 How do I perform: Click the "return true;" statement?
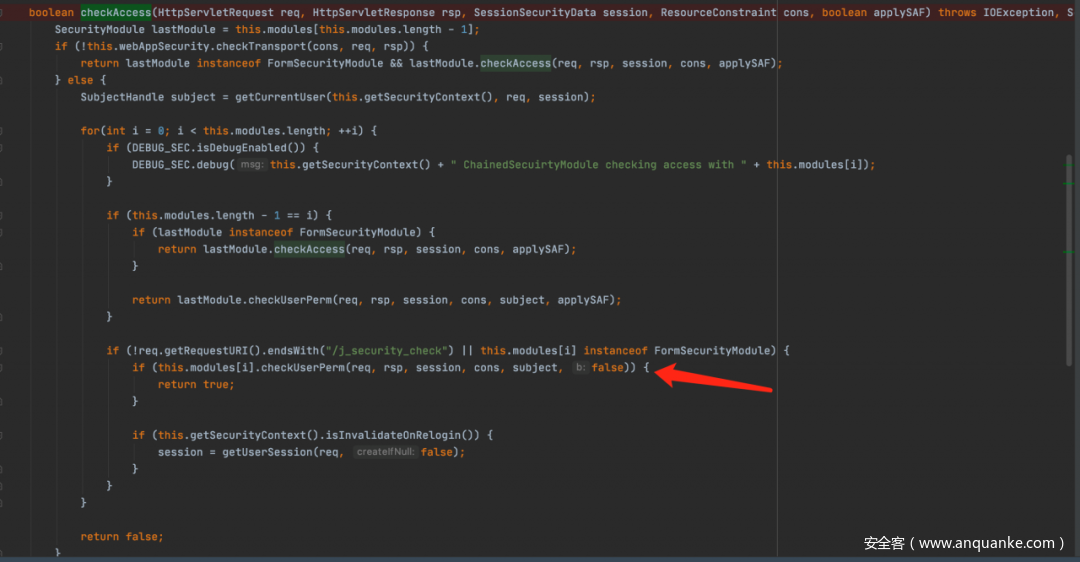coord(196,384)
